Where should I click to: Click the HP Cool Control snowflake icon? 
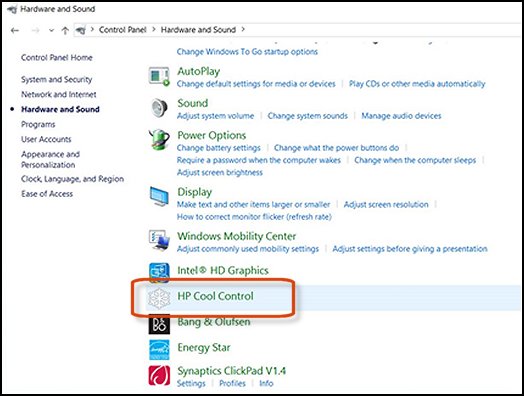tap(159, 298)
